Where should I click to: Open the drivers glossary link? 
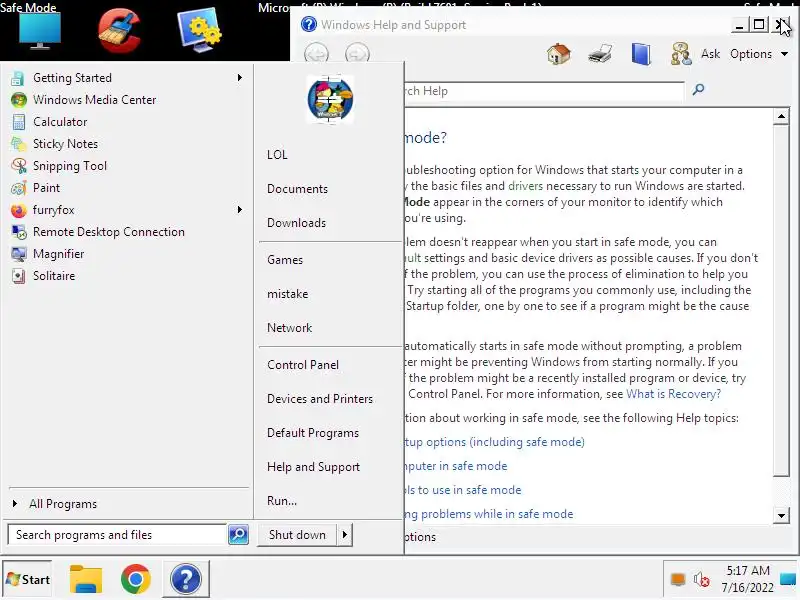[x=526, y=186]
